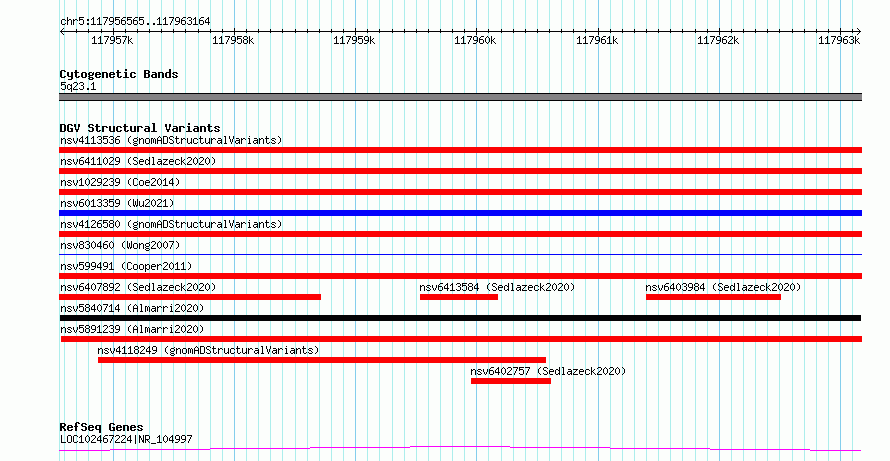Image resolution: width=890 pixels, height=461 pixels.
Task: Open the nsv6403984 (Sedlazeck2020) label
Action: pos(723,287)
